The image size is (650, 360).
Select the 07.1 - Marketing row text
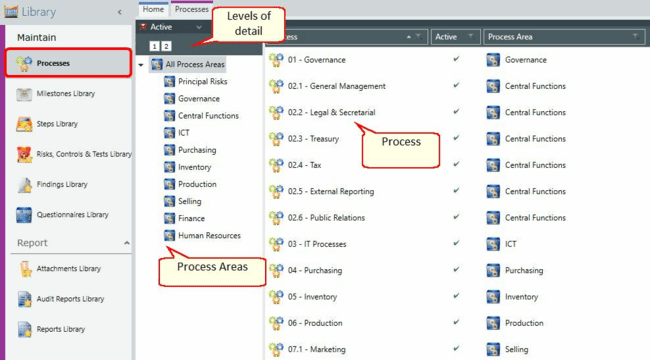point(317,350)
